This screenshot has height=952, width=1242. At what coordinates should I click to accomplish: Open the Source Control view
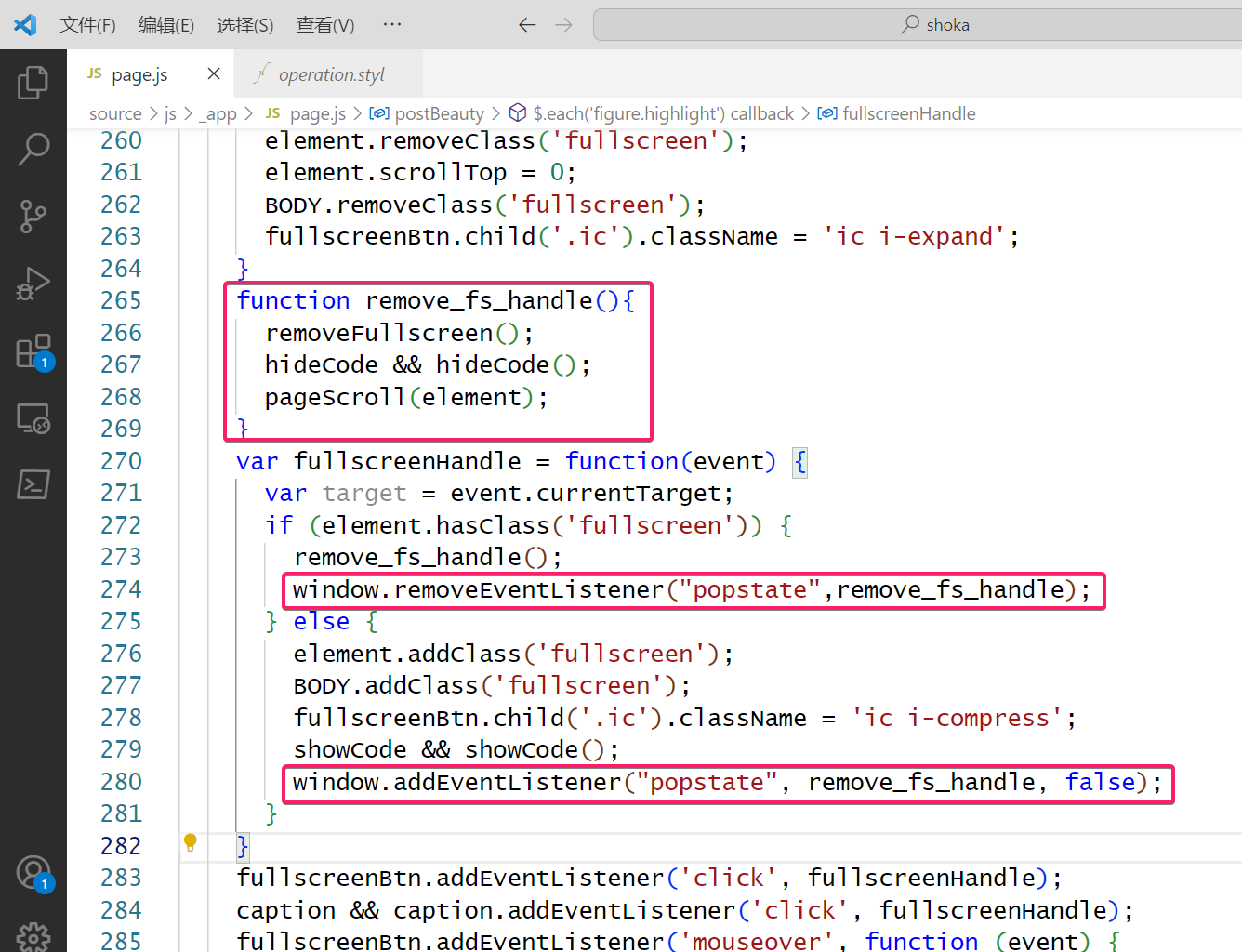click(33, 217)
